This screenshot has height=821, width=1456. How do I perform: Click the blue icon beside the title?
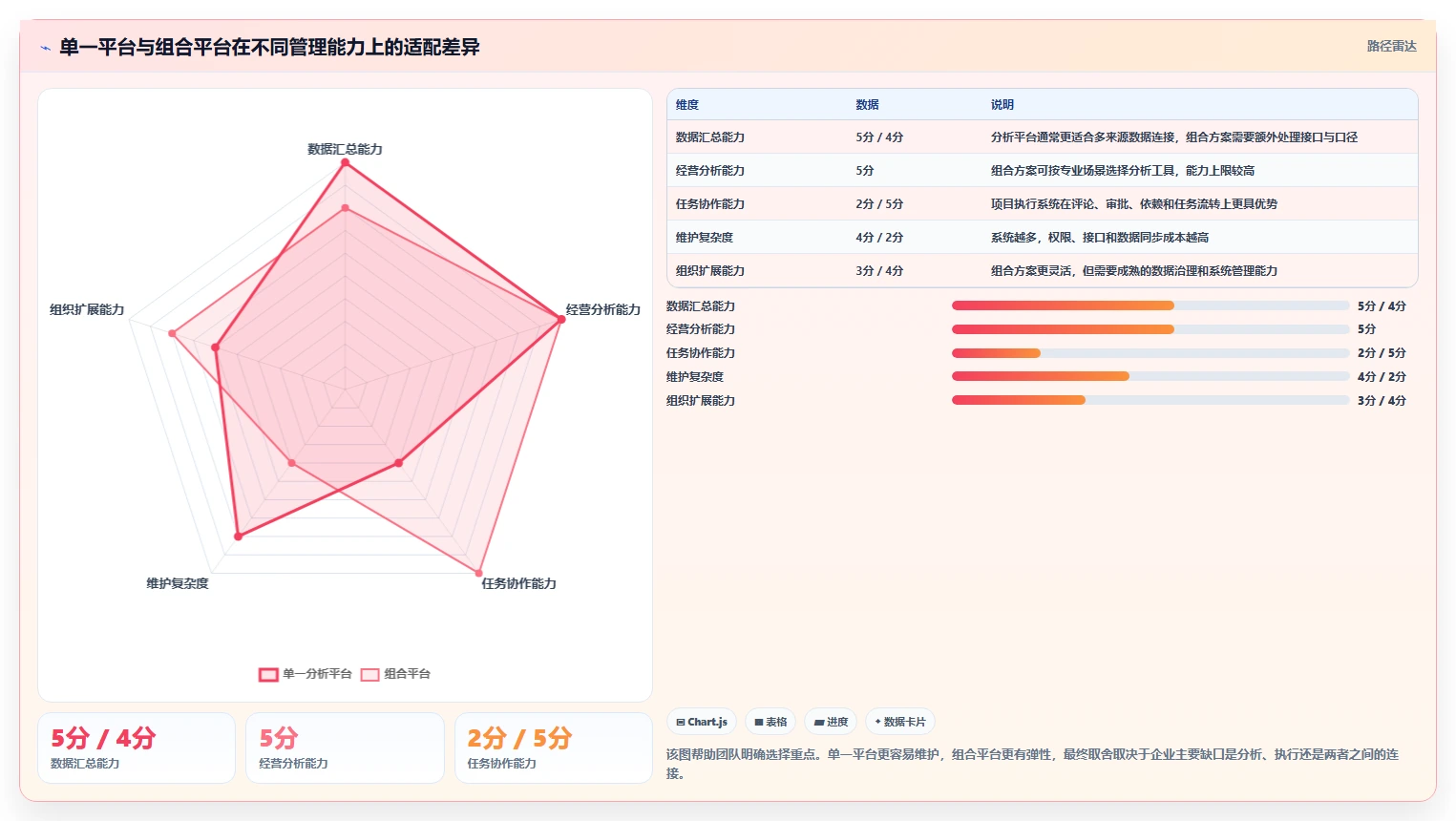(45, 48)
